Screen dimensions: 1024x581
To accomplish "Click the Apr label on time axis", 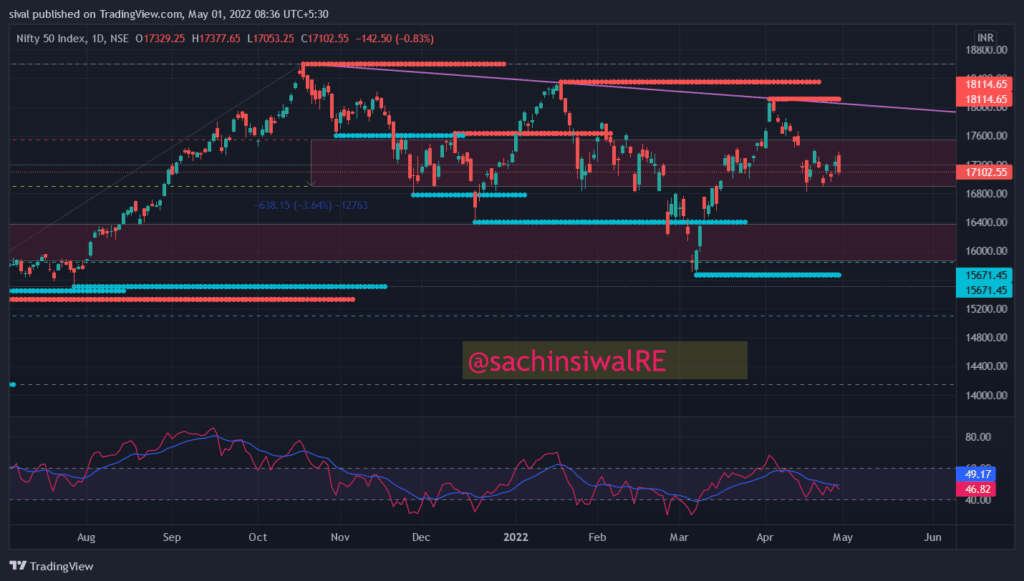I will point(765,537).
